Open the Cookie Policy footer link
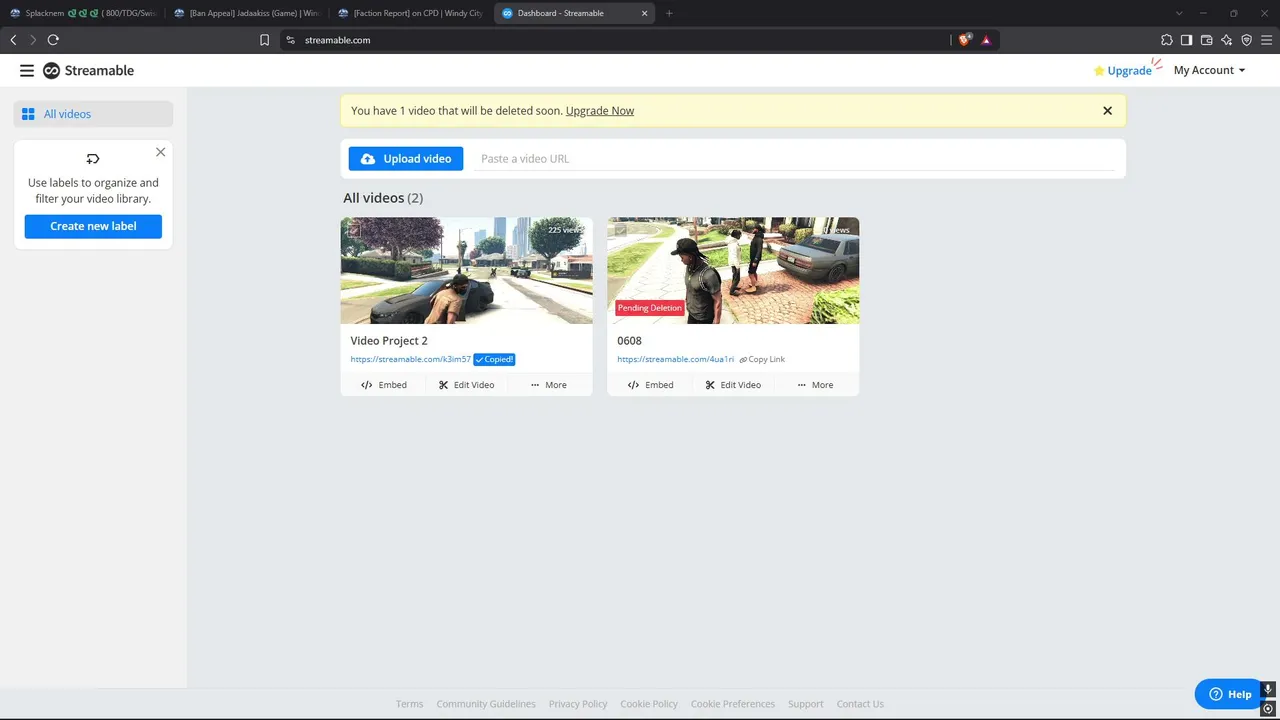 pos(649,704)
